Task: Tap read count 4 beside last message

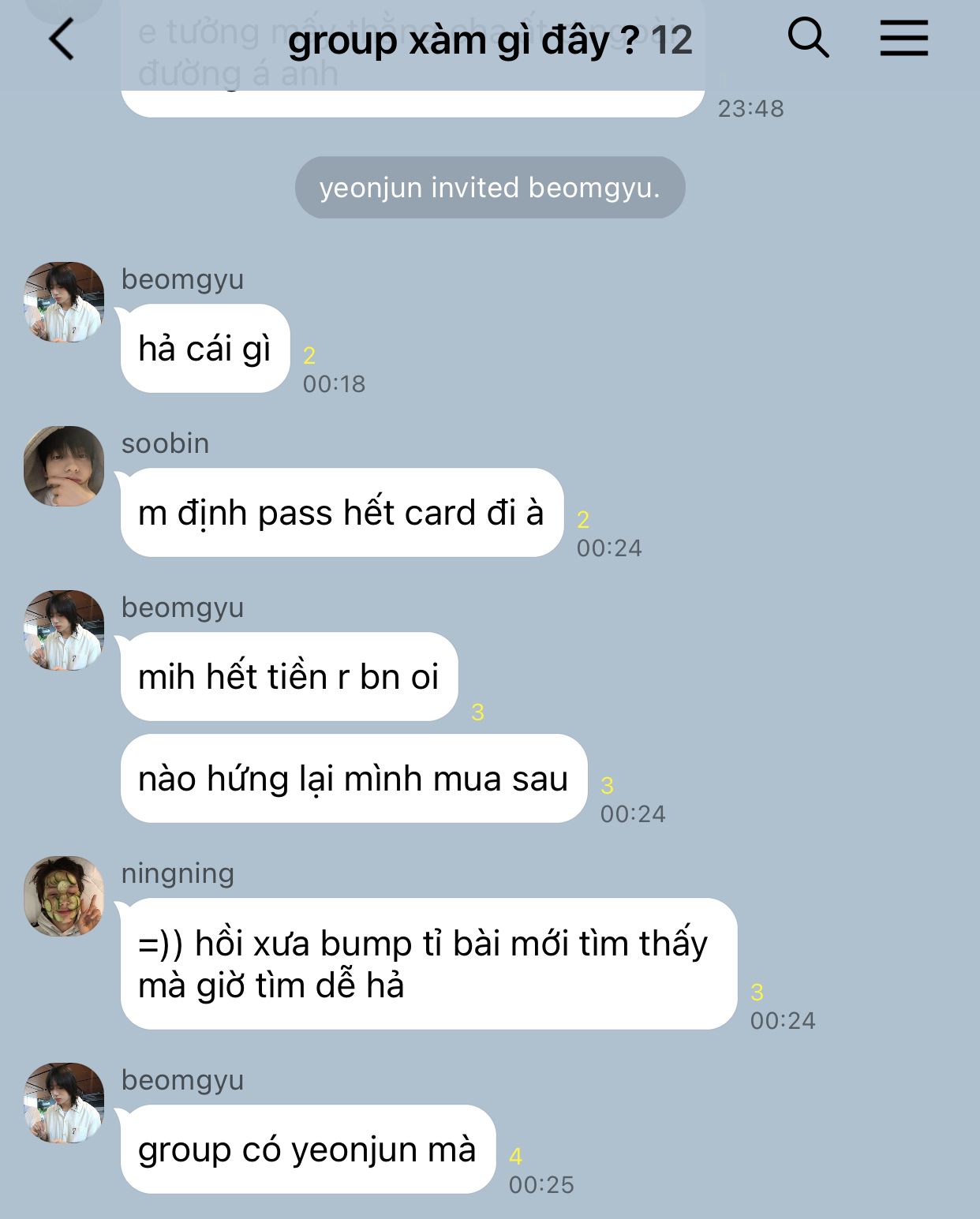Action: 515,1157
